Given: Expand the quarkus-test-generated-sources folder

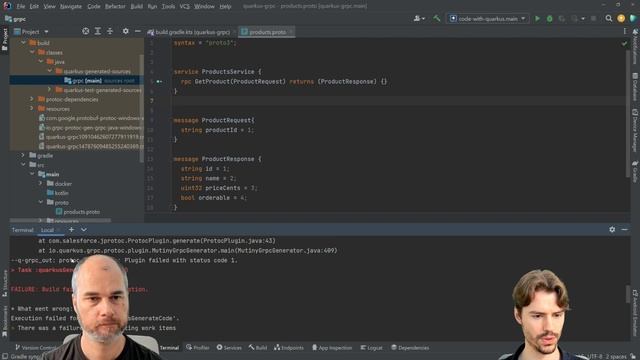Looking at the screenshot, I should coord(50,90).
